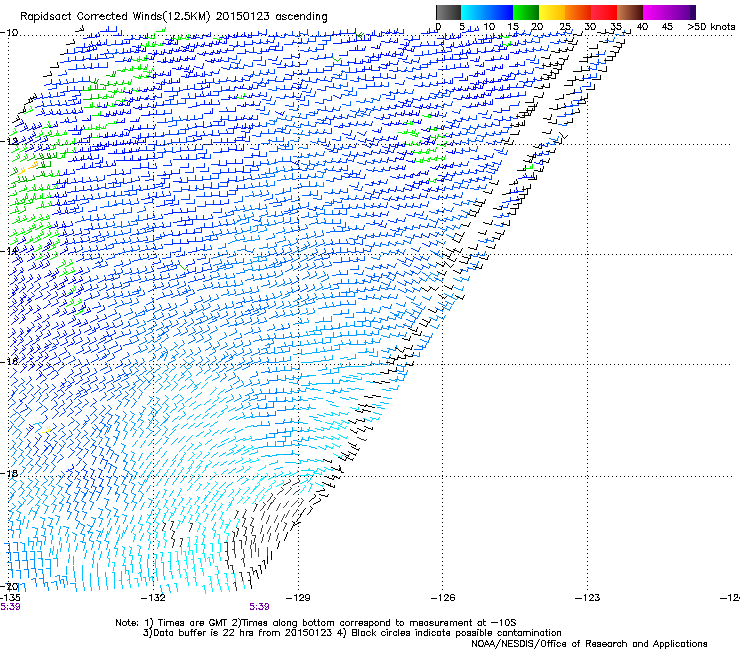Click the purple '5:39' time left of -129
Image resolution: width=740 pixels, height=650 pixels.
coord(259,607)
